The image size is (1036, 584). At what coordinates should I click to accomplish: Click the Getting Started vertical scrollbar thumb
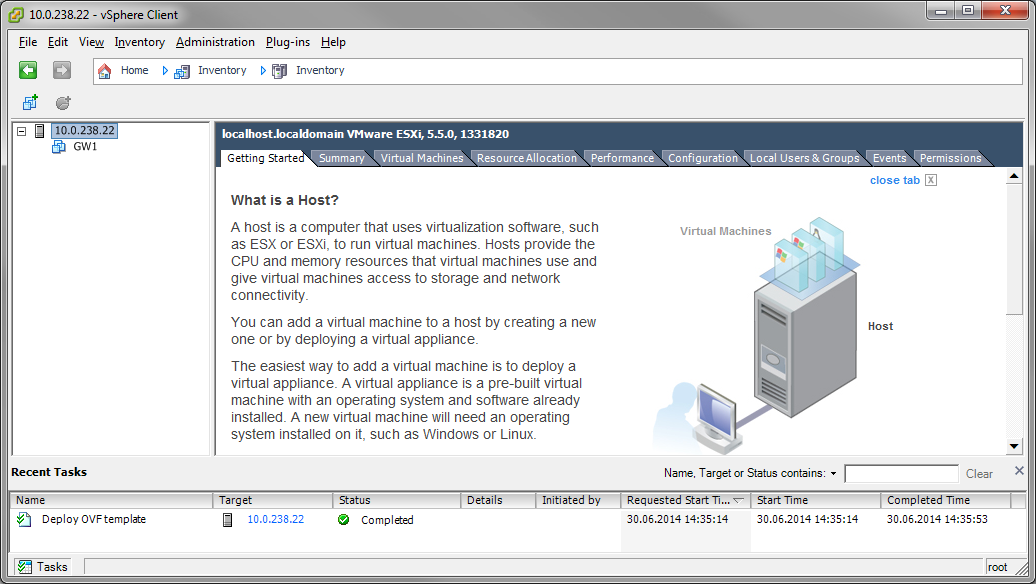1014,249
